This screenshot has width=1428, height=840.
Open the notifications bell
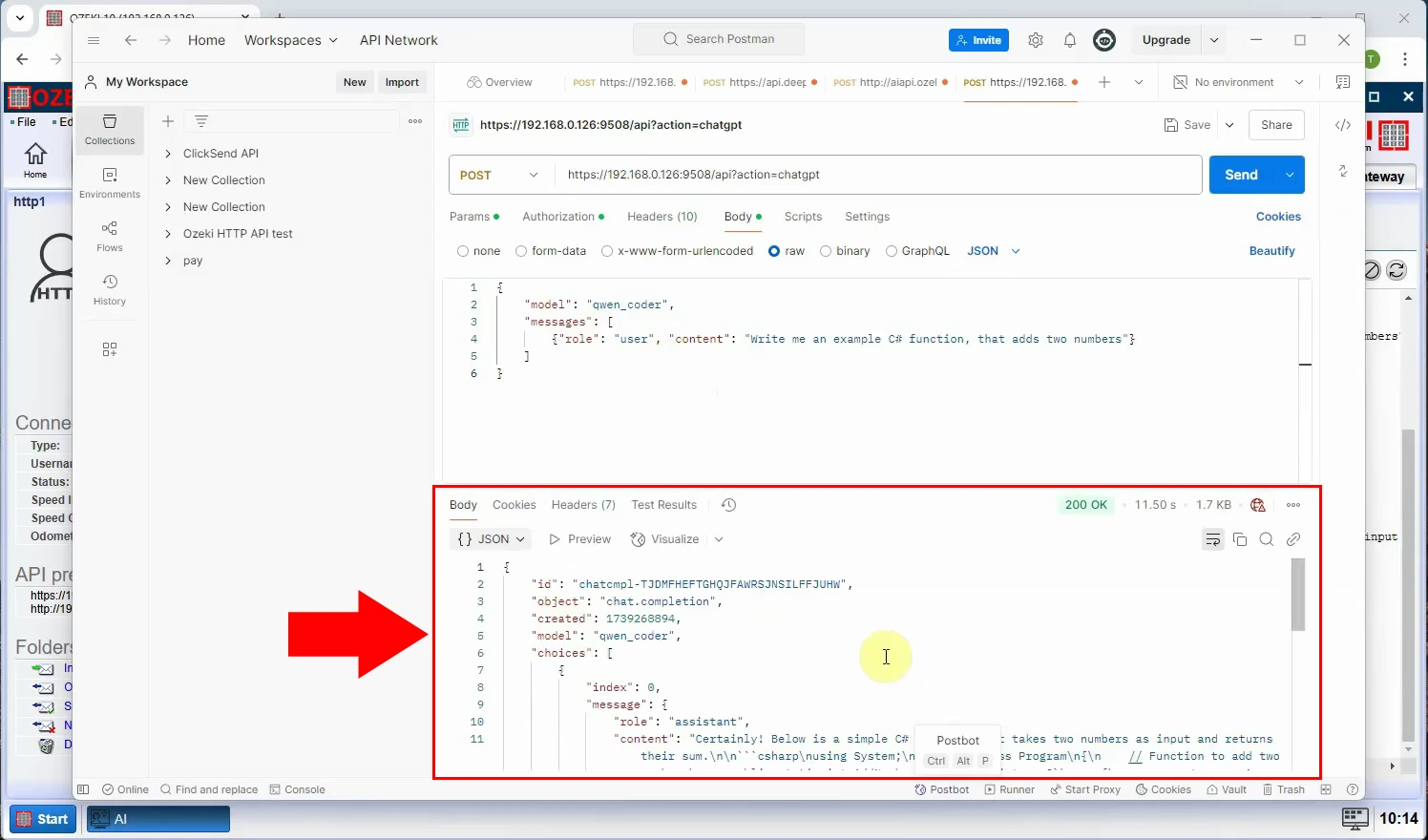tap(1070, 40)
